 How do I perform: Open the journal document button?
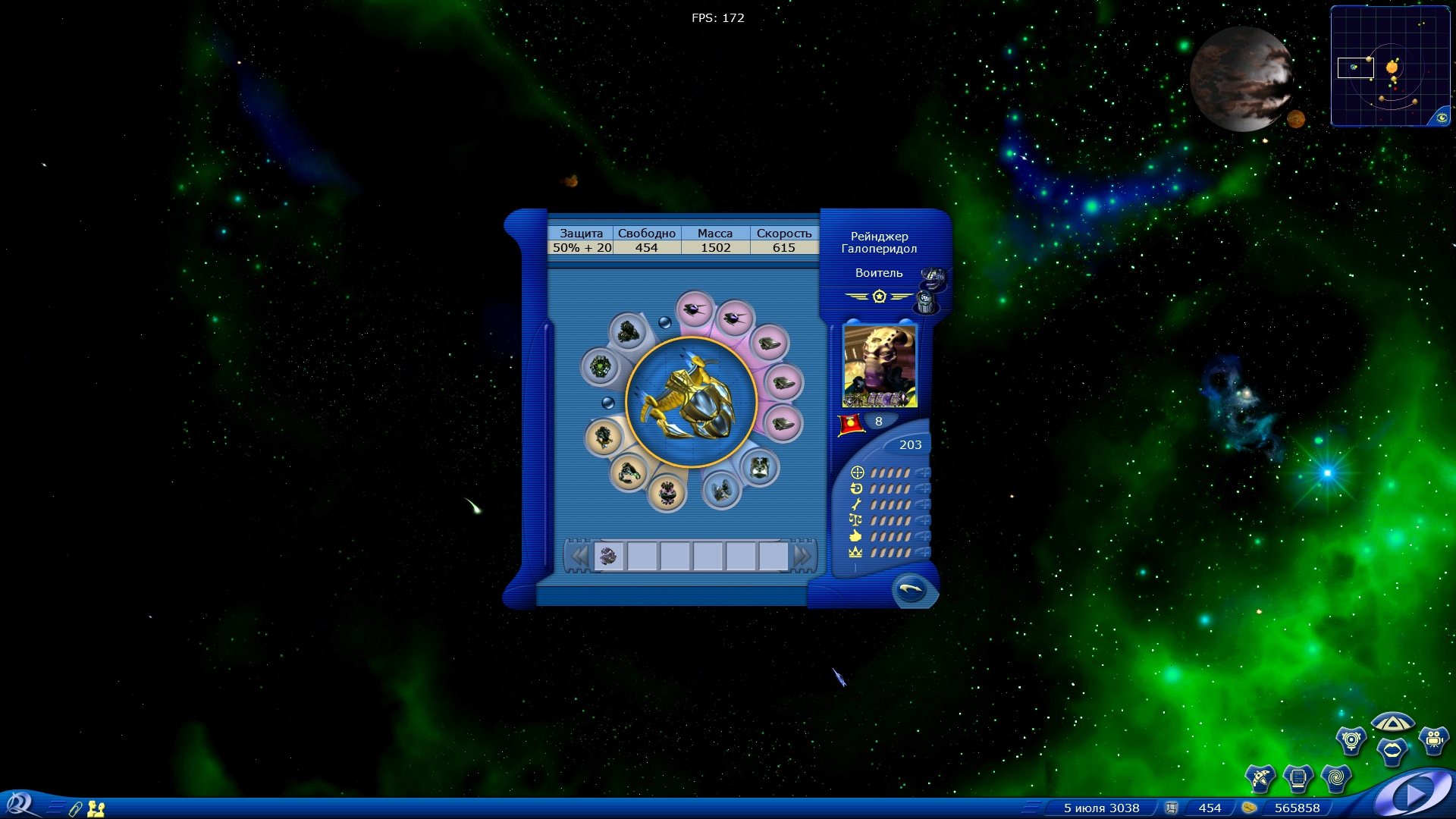coord(1298,777)
